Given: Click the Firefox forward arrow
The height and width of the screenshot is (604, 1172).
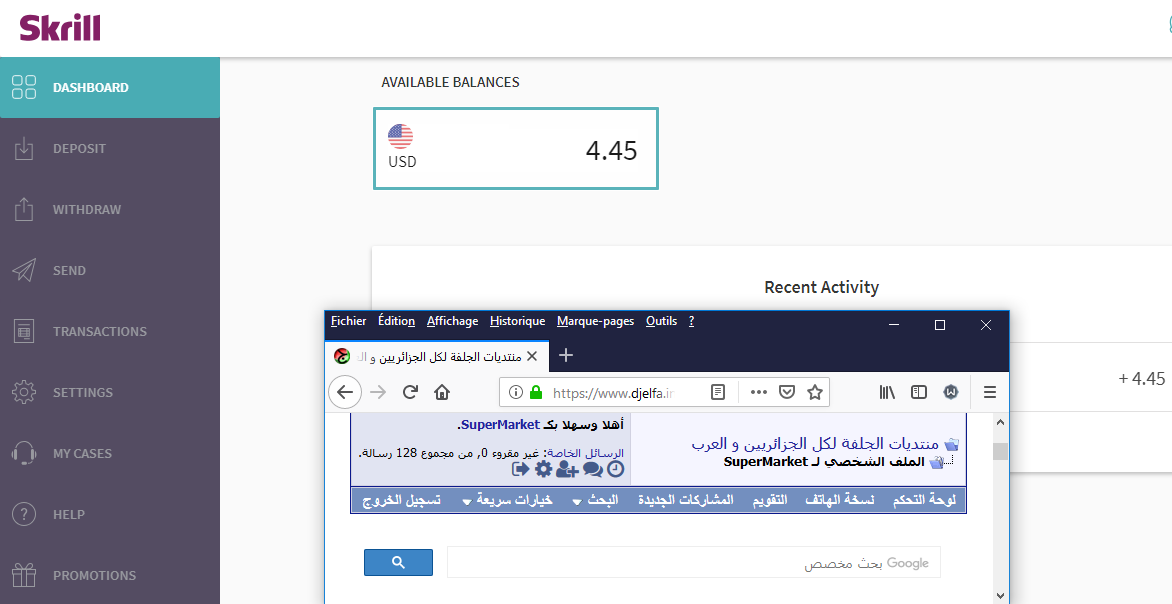Looking at the screenshot, I should (x=378, y=392).
